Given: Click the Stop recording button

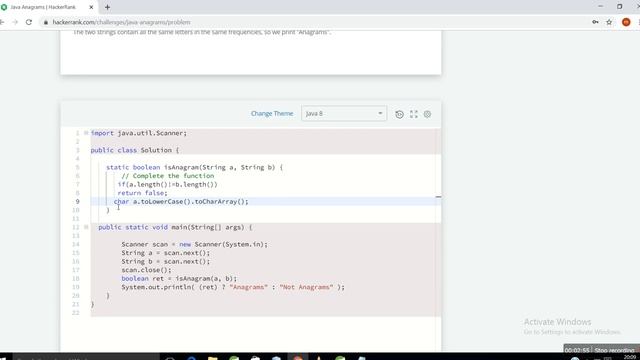Looking at the screenshot, I should pyautogui.click(x=614, y=350).
